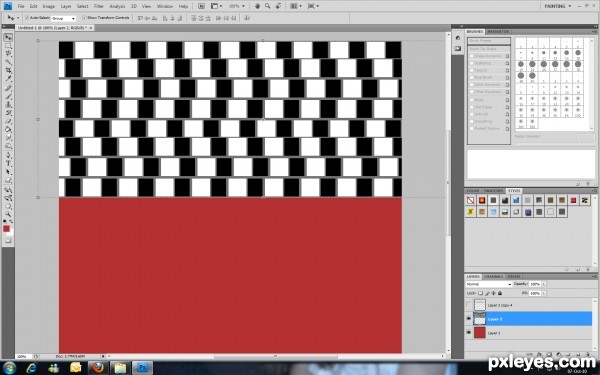Image resolution: width=600 pixels, height=375 pixels.
Task: Select the Type tool in toolbox
Action: click(8, 164)
